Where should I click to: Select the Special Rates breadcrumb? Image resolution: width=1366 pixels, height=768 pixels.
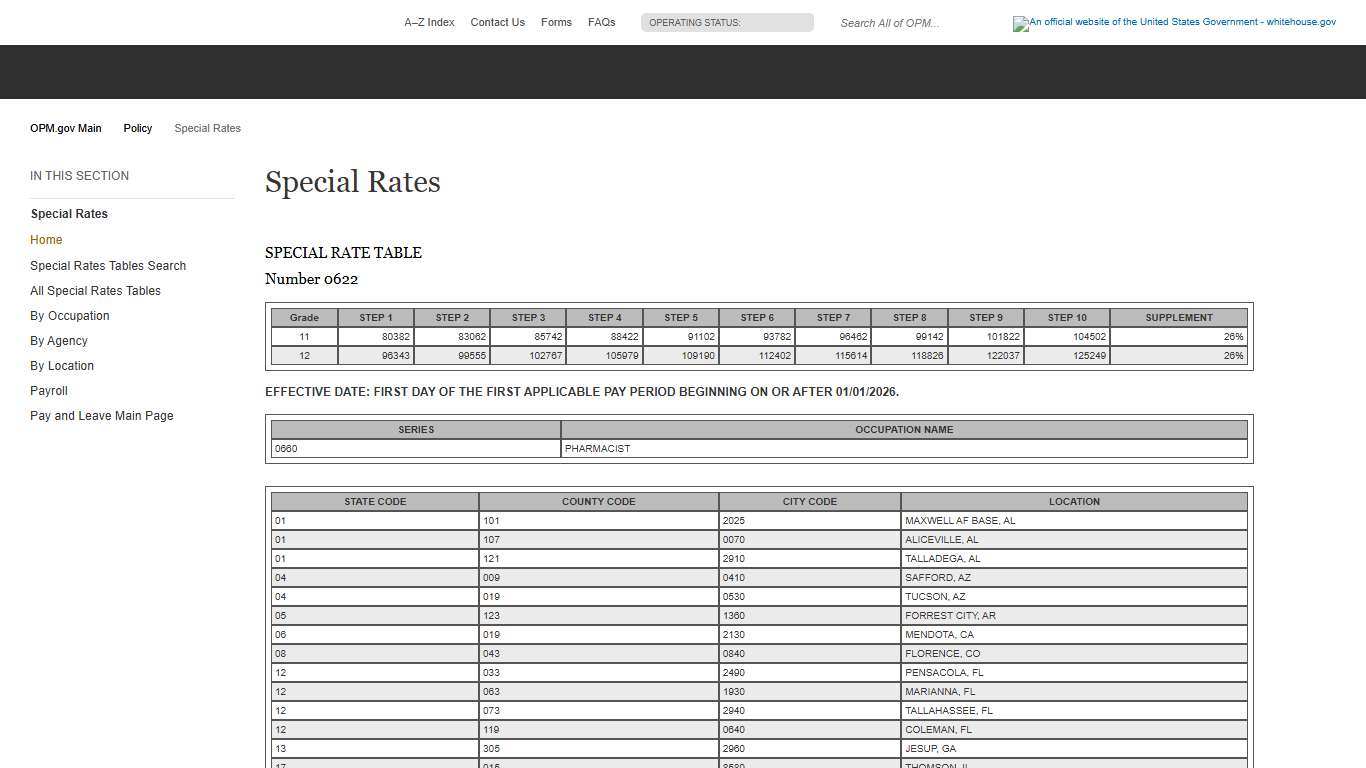pyautogui.click(x=207, y=128)
